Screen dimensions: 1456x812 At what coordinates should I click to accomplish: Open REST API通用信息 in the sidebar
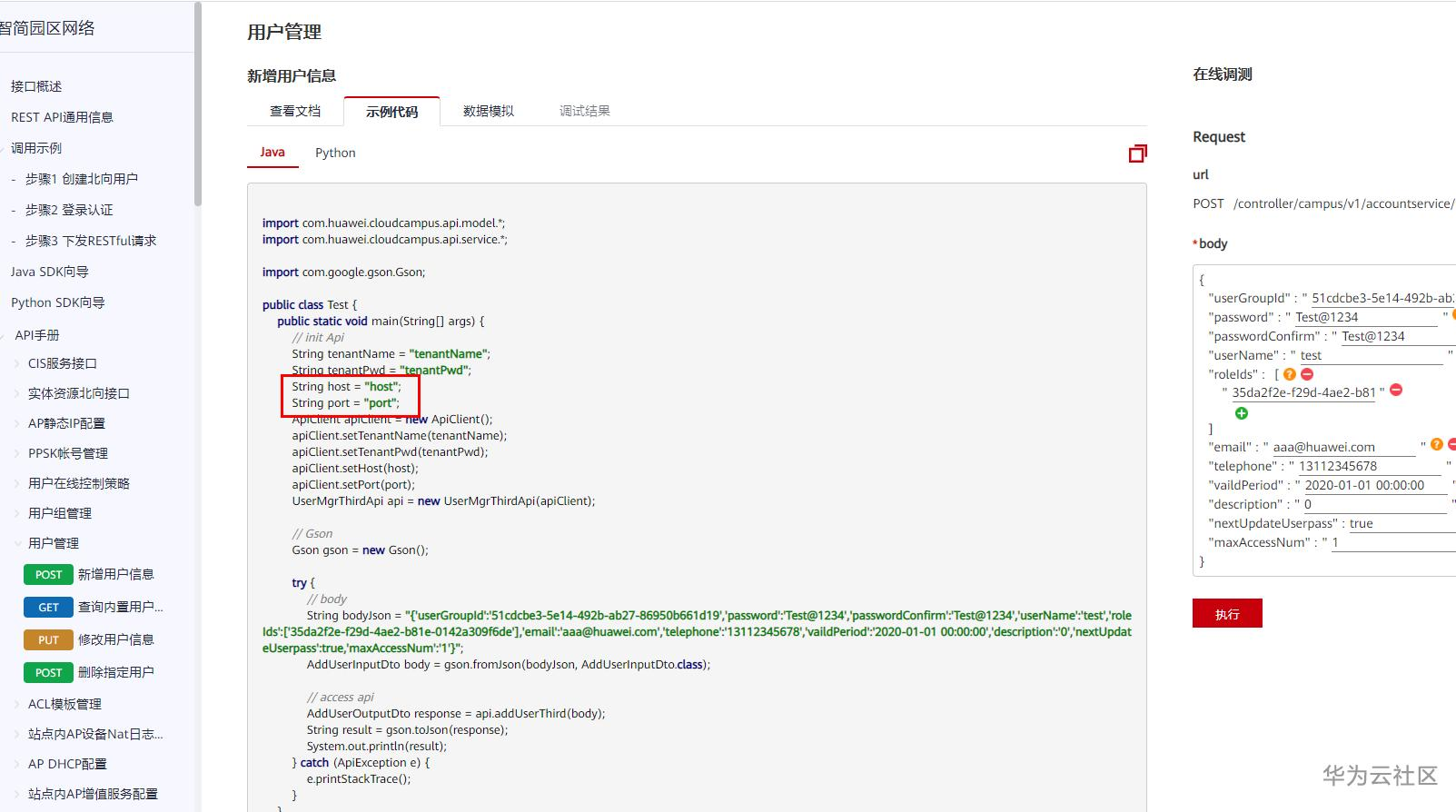coord(62,117)
